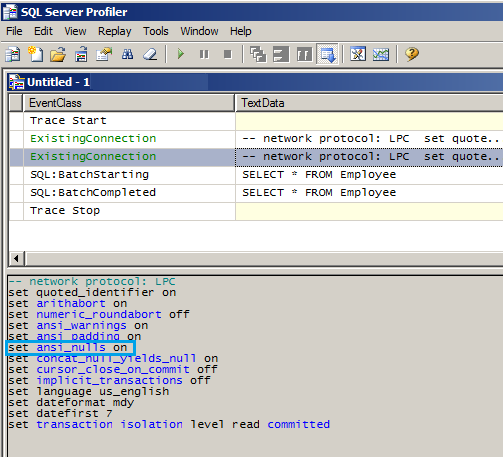
Task: Select the Trace Stop row
Action: click(256, 211)
